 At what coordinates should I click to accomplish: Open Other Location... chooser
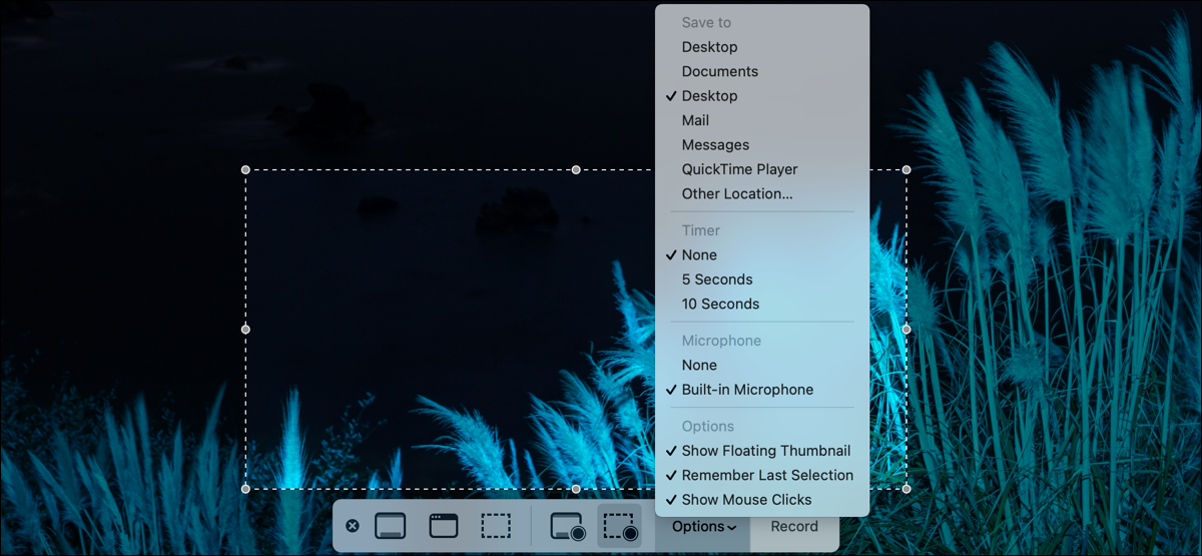[737, 194]
